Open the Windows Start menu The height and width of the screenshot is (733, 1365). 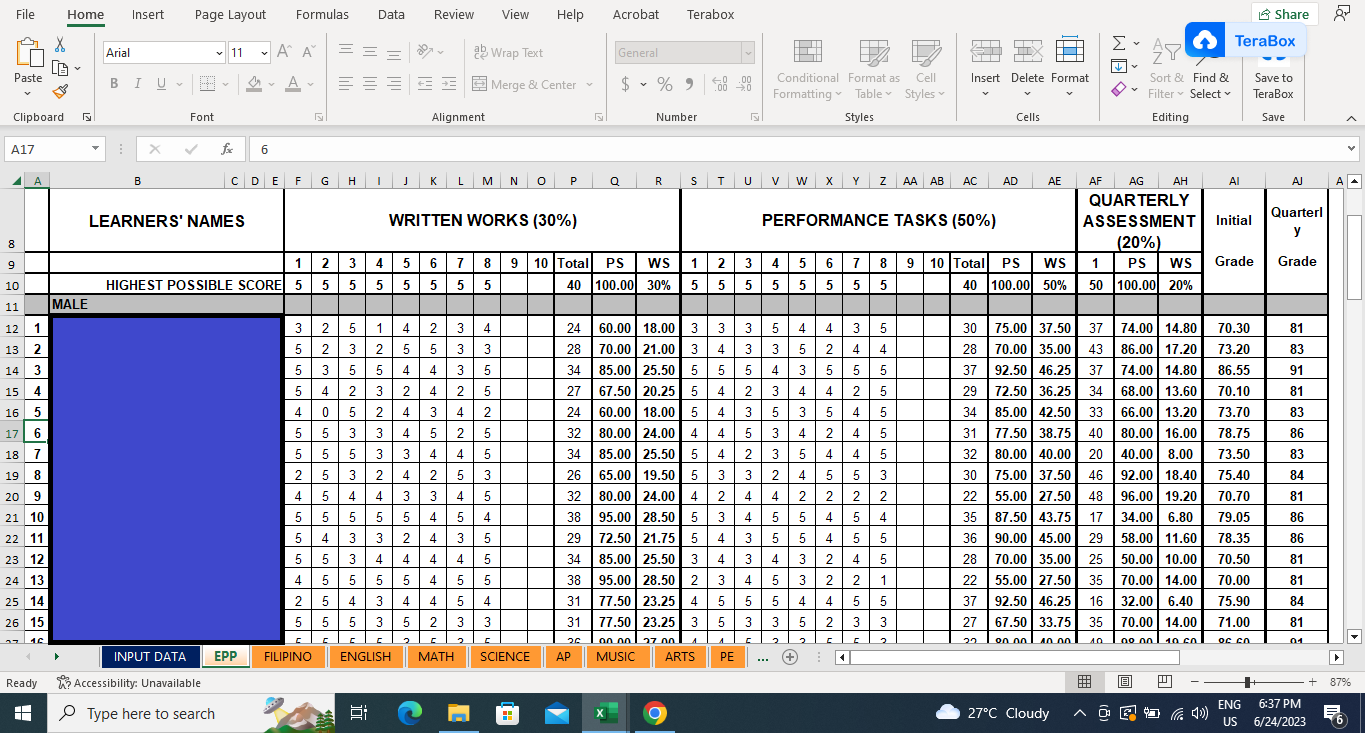click(x=22, y=713)
